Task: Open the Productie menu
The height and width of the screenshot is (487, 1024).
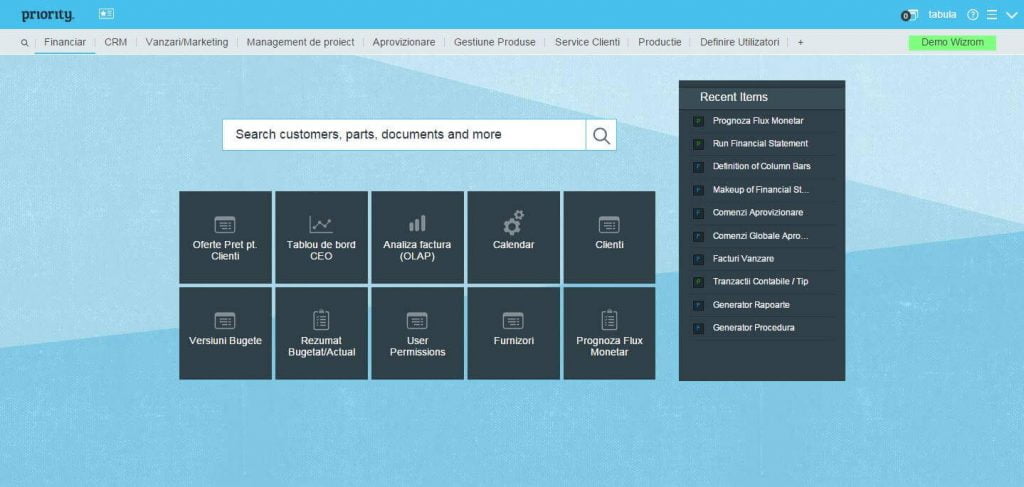Action: coord(660,42)
